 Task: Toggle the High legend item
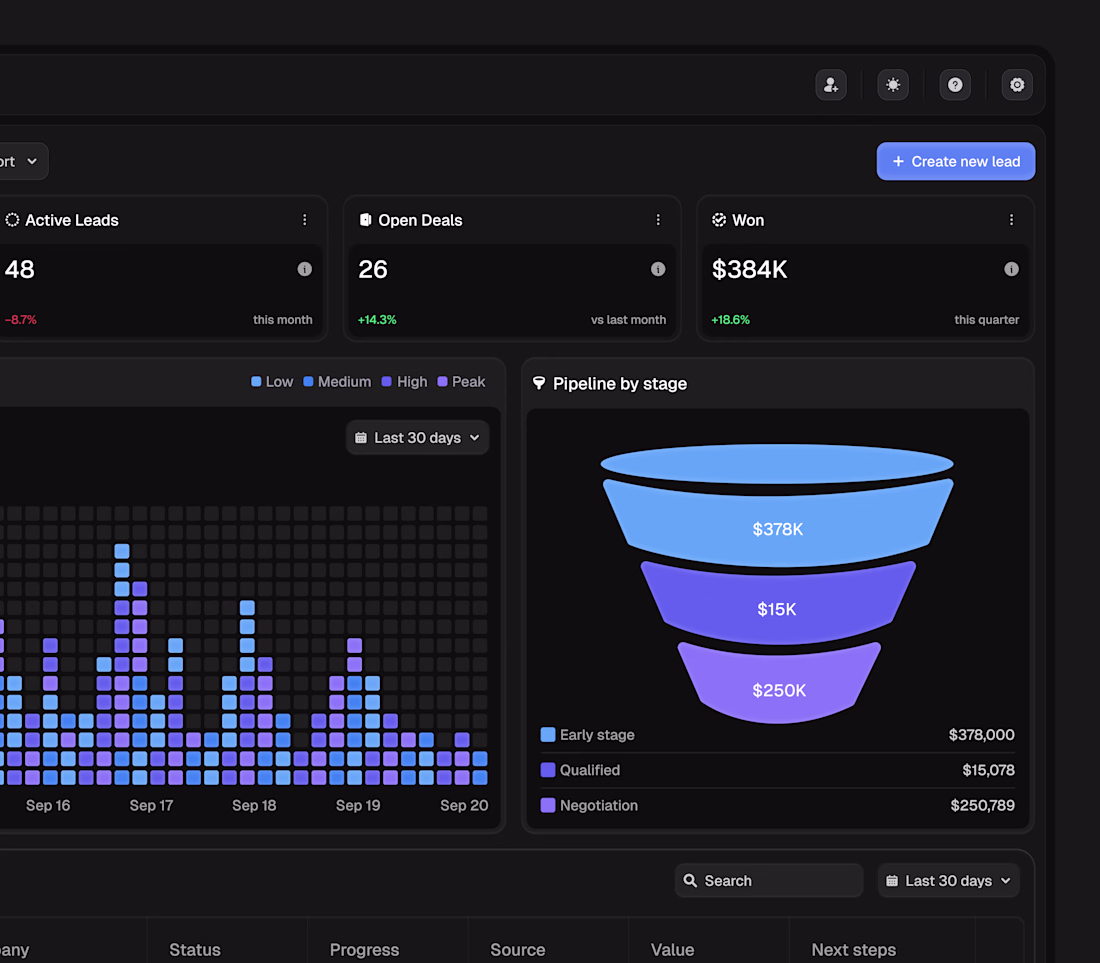[x=404, y=382]
